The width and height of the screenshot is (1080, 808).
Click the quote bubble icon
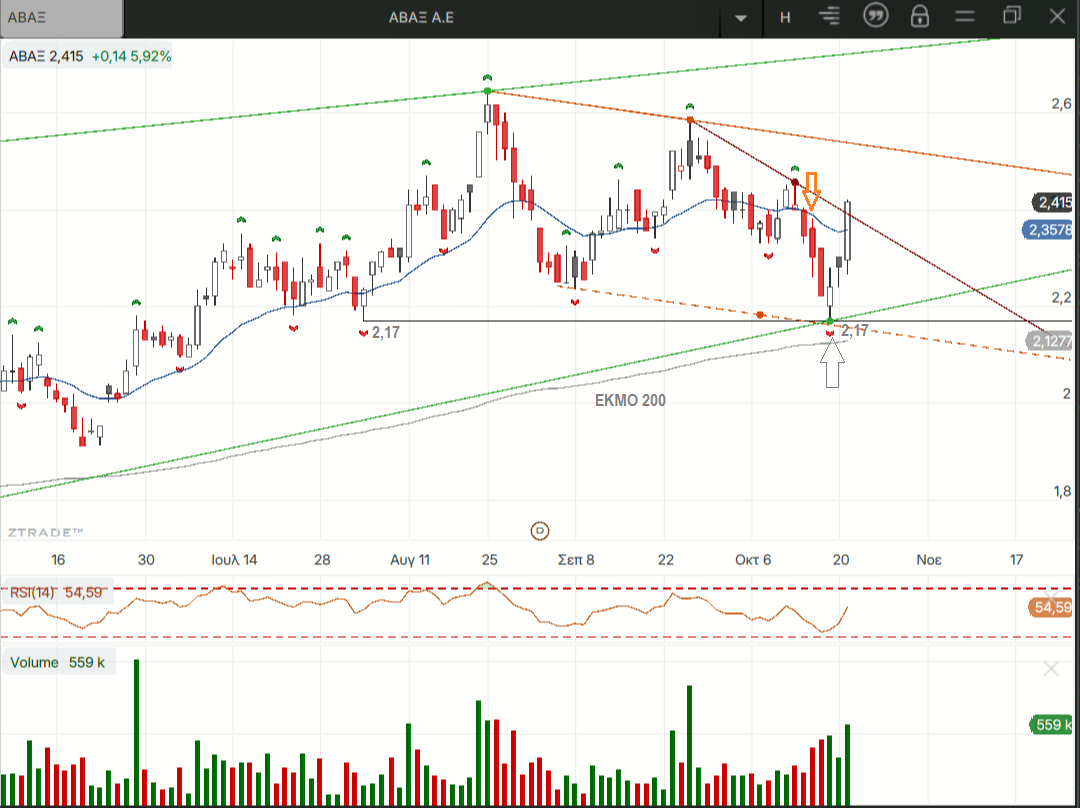pyautogui.click(x=875, y=17)
